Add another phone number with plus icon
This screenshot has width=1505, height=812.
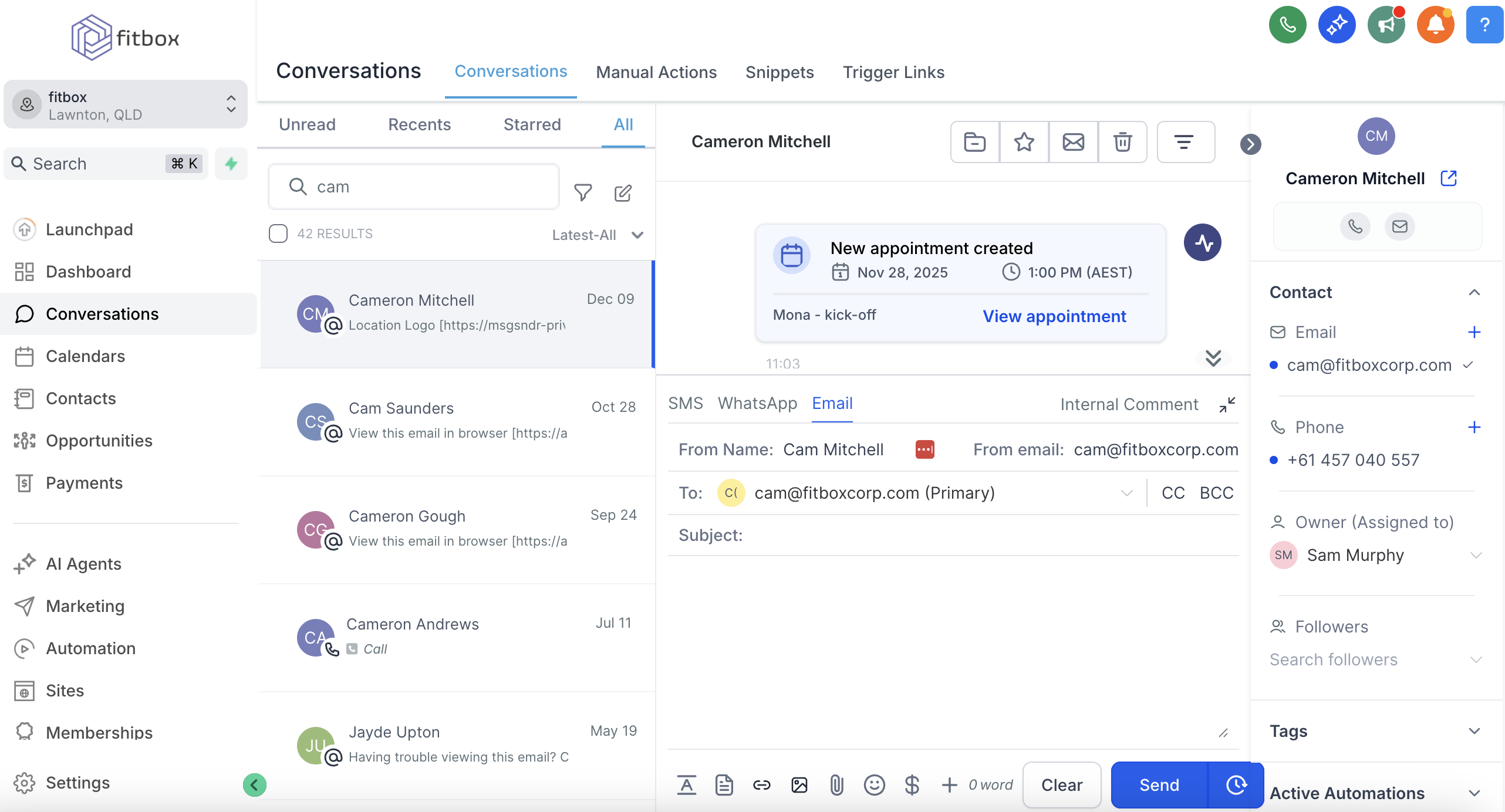point(1474,427)
